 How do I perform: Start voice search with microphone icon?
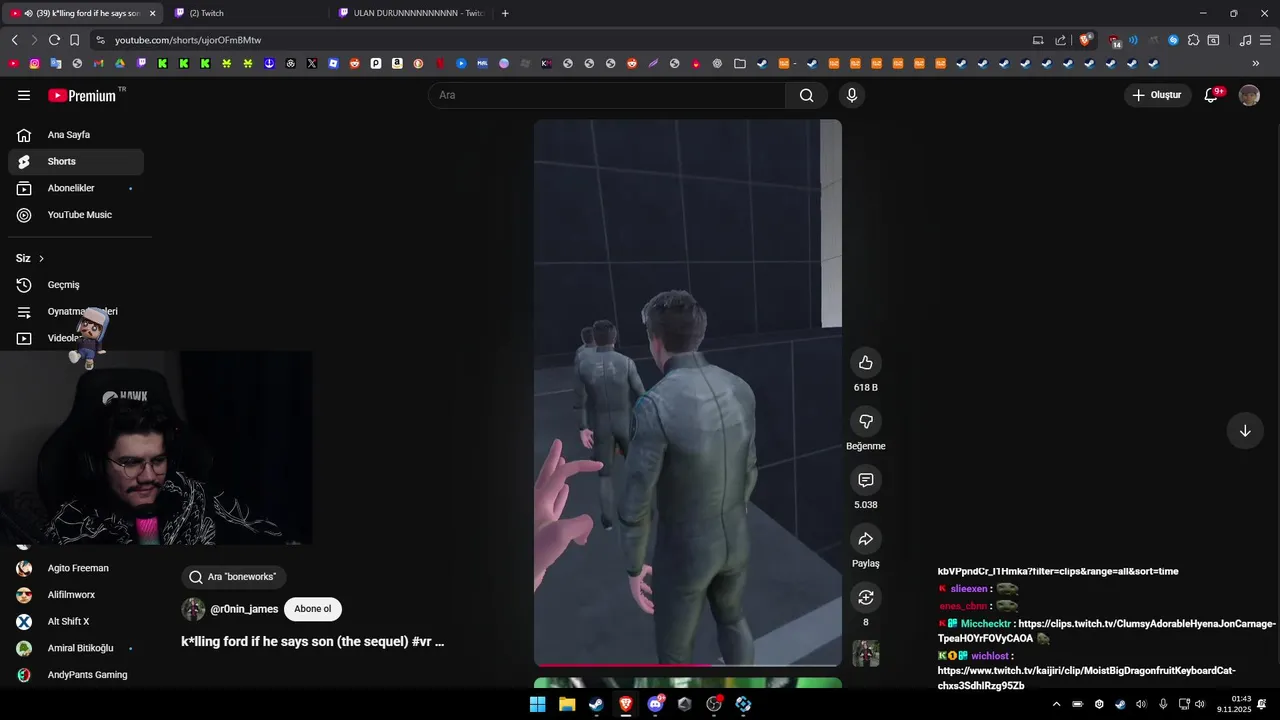point(852,95)
